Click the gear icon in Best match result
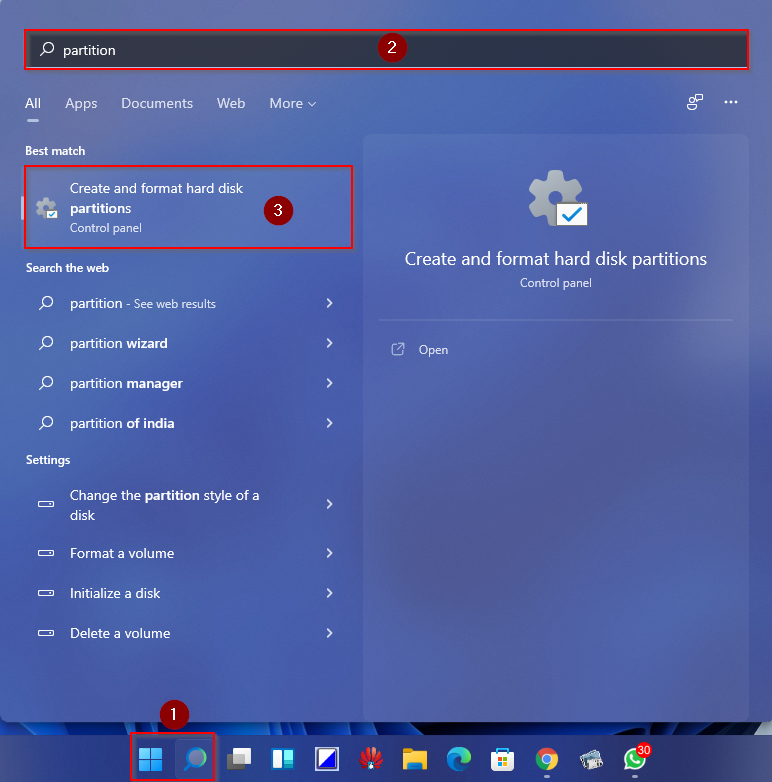772x782 pixels. pos(47,208)
